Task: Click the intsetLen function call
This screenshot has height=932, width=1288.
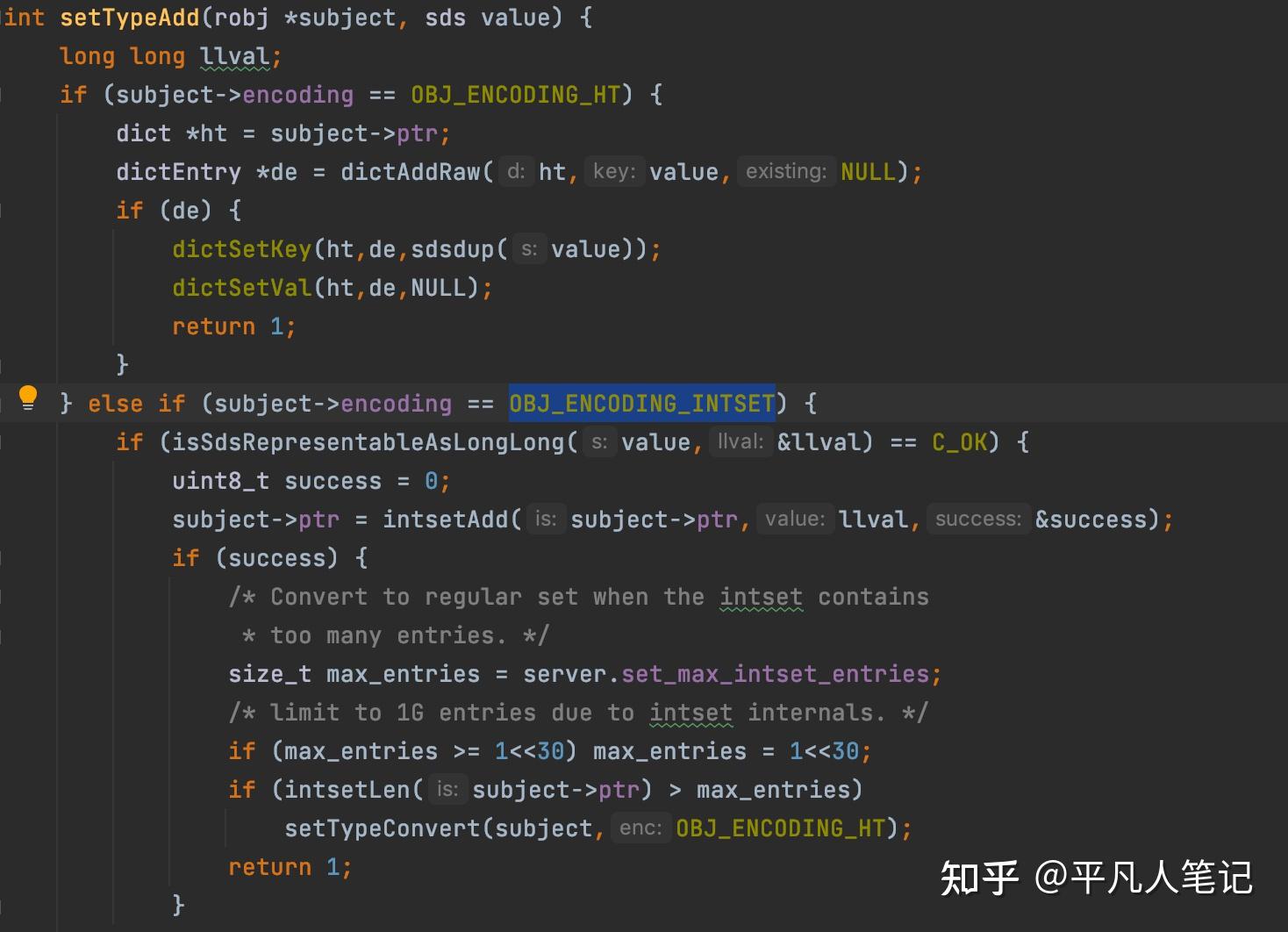Action: point(347,790)
